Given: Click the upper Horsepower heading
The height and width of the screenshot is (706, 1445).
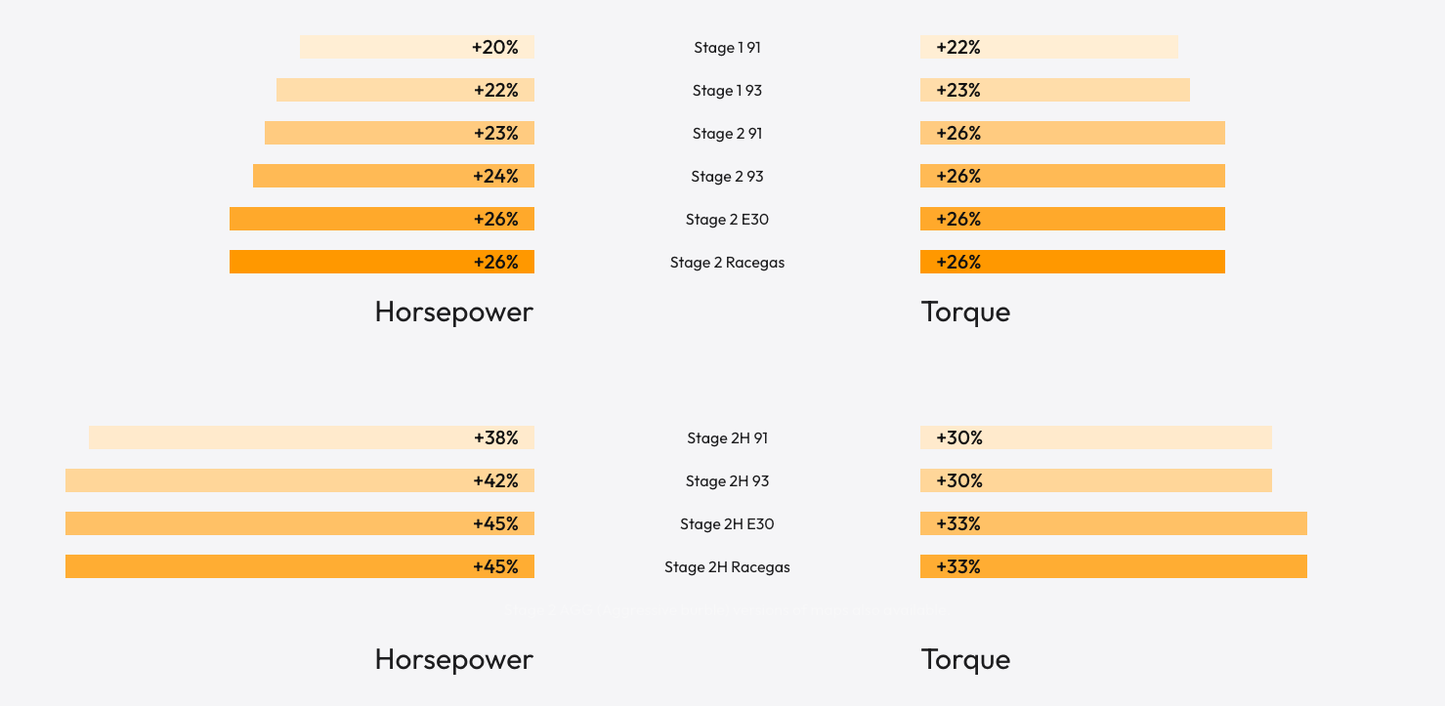Looking at the screenshot, I should click(x=454, y=312).
